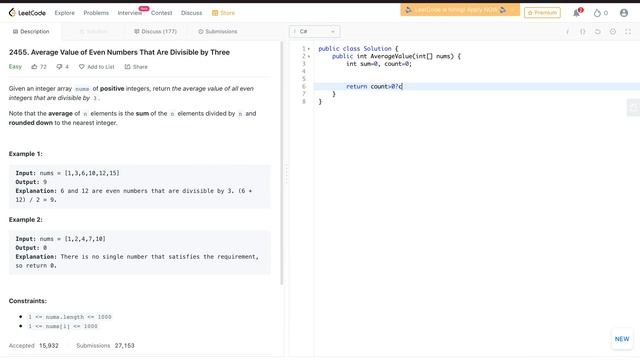Toggle fullscreen editor mode
The height and width of the screenshot is (360, 640).
pyautogui.click(x=628, y=31)
